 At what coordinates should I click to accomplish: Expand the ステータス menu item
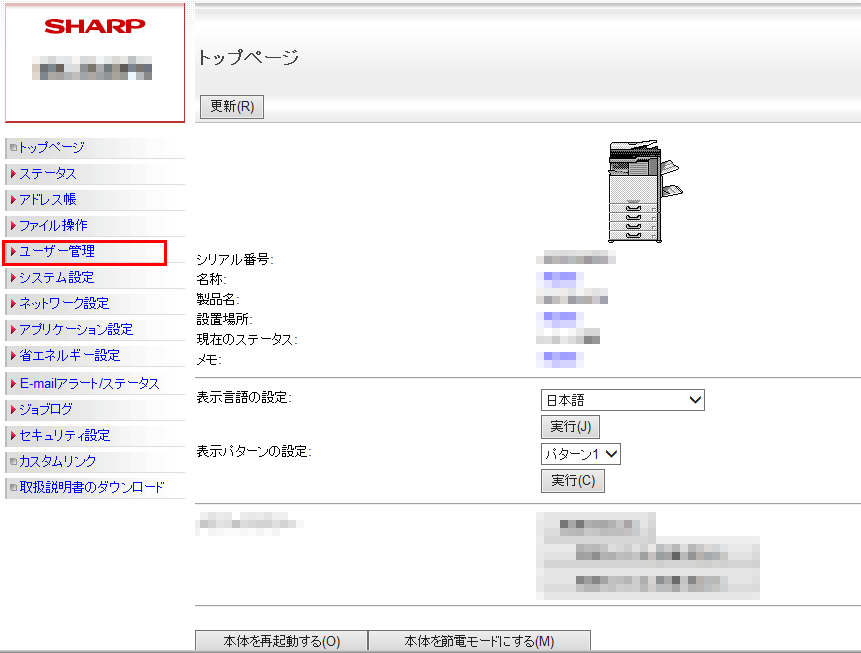pyautogui.click(x=48, y=174)
